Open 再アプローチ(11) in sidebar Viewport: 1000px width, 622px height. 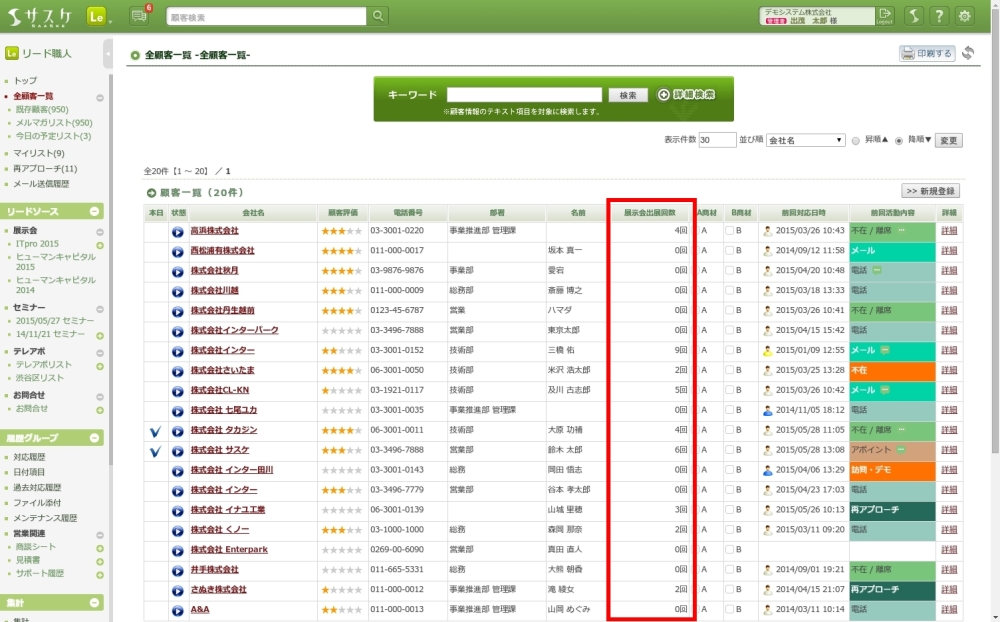(45, 169)
